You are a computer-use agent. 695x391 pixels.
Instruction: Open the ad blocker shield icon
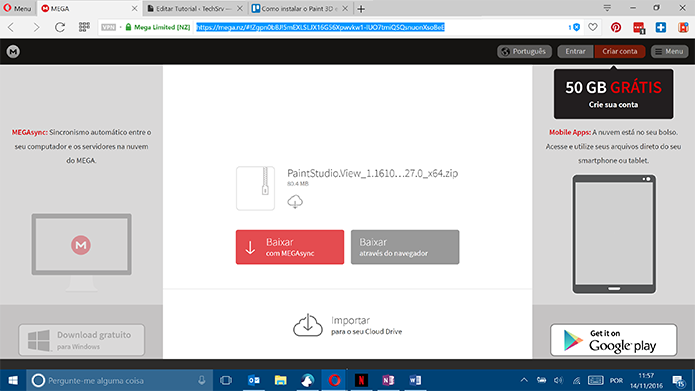(x=575, y=27)
